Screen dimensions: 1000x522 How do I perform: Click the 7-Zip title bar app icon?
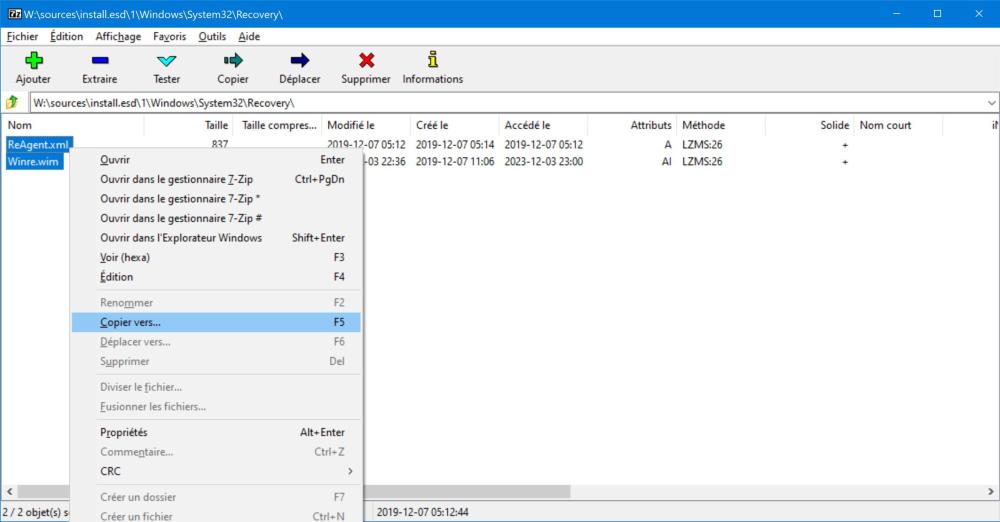pos(14,13)
